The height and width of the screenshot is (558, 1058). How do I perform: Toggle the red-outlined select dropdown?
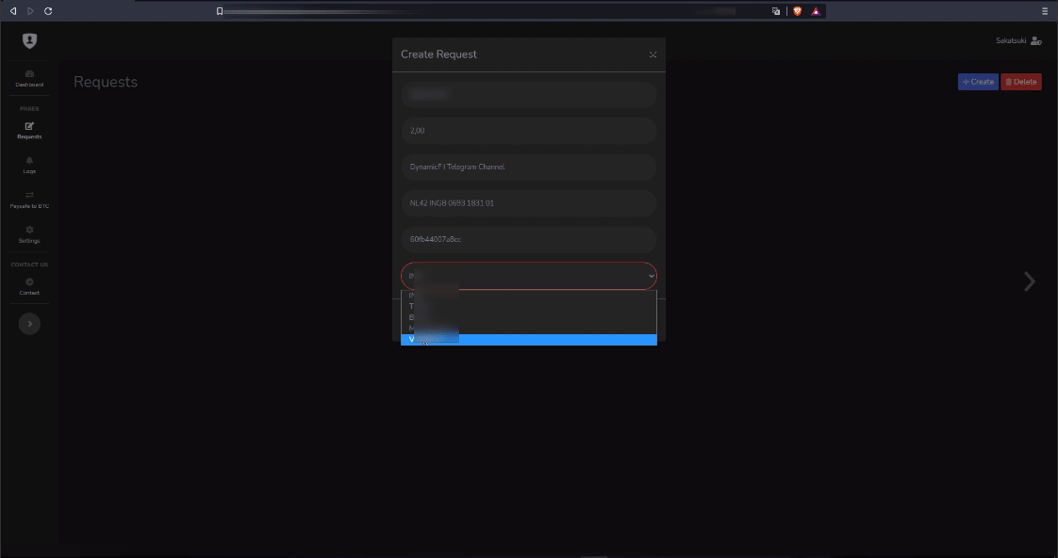point(528,276)
